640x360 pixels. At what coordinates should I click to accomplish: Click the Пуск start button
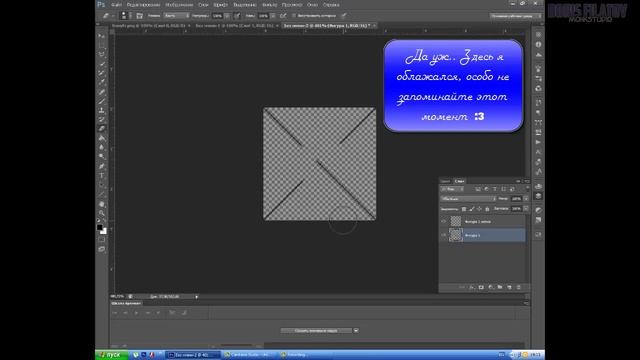(112, 355)
